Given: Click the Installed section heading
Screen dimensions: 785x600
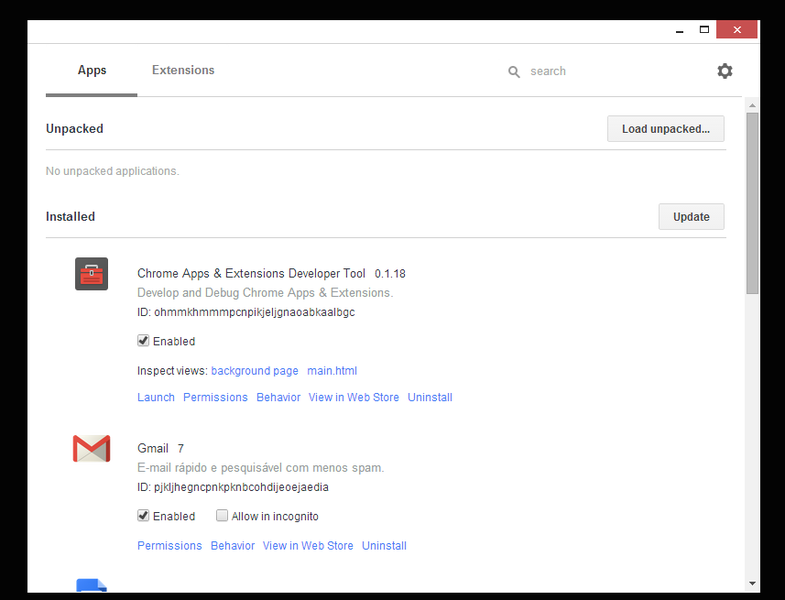Looking at the screenshot, I should coord(71,217).
